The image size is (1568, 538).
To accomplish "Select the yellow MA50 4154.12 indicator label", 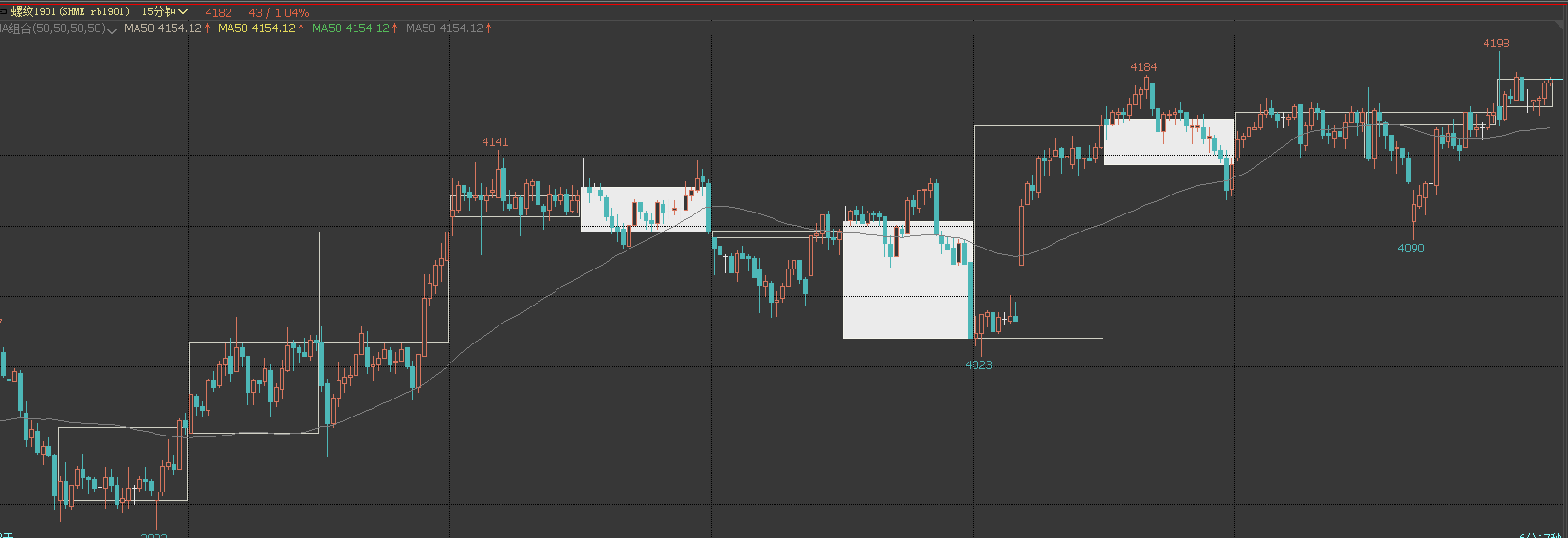I will tap(257, 28).
